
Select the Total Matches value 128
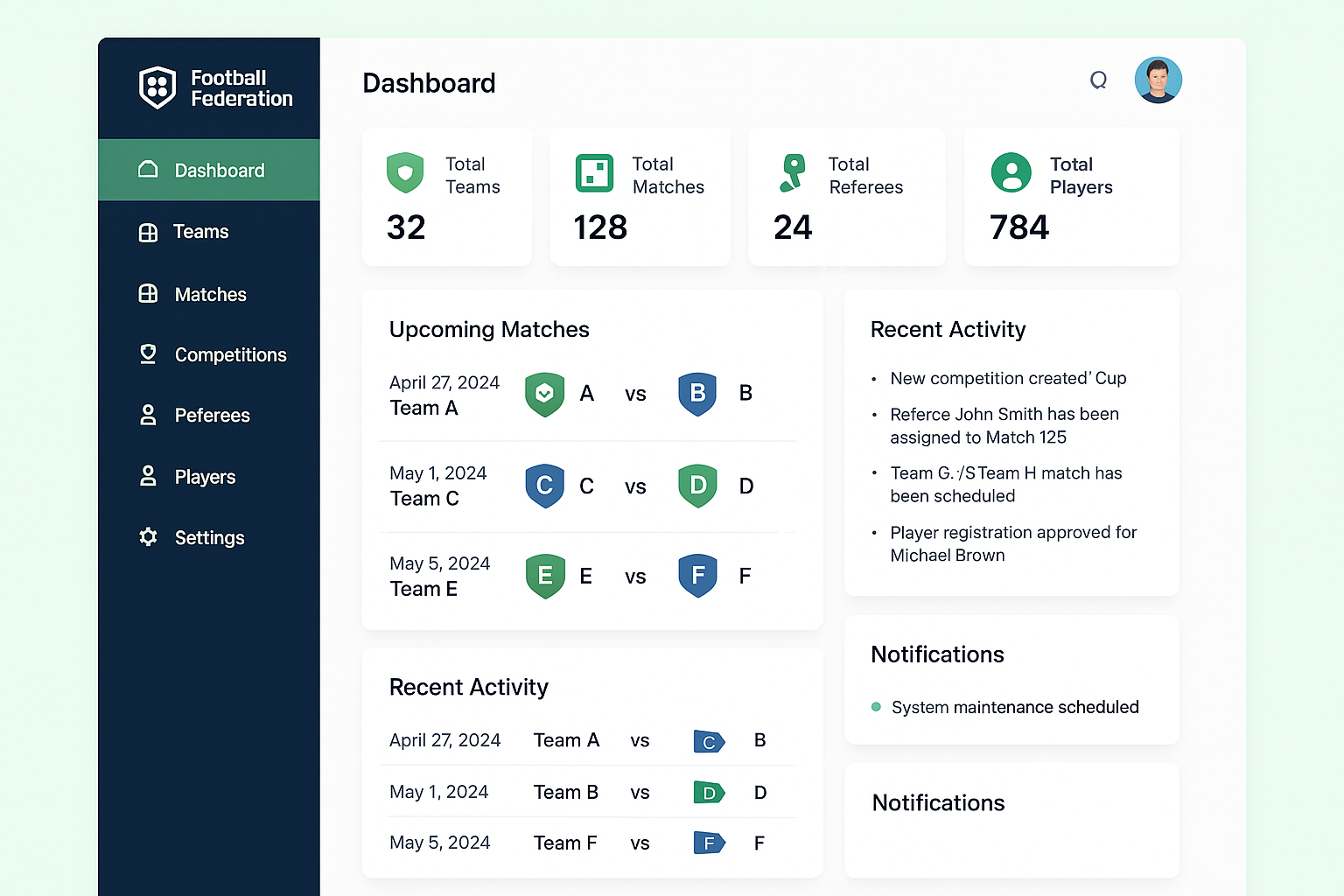[x=600, y=227]
